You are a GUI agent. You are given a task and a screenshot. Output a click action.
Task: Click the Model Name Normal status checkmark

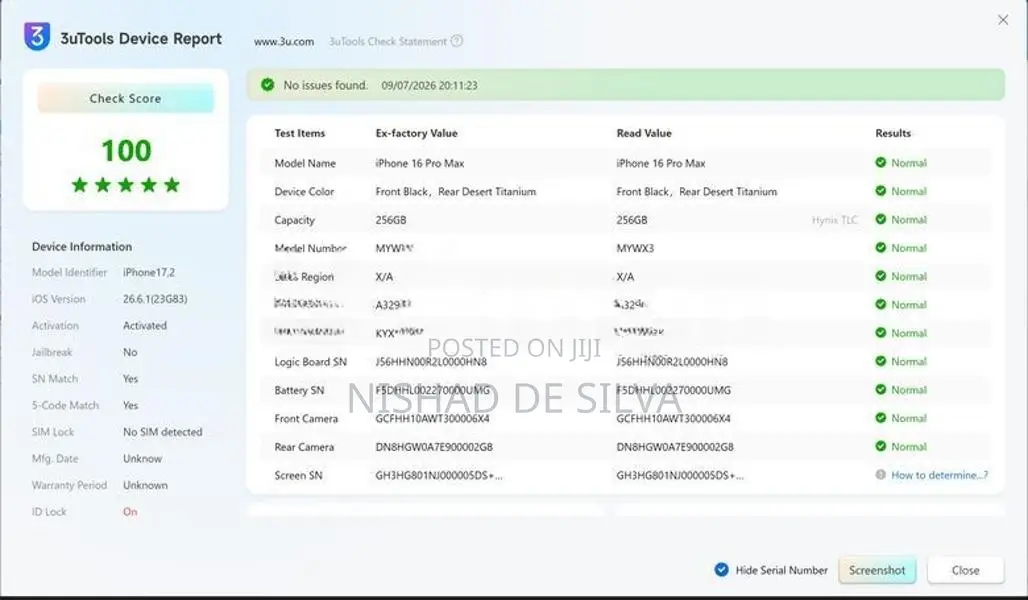880,163
